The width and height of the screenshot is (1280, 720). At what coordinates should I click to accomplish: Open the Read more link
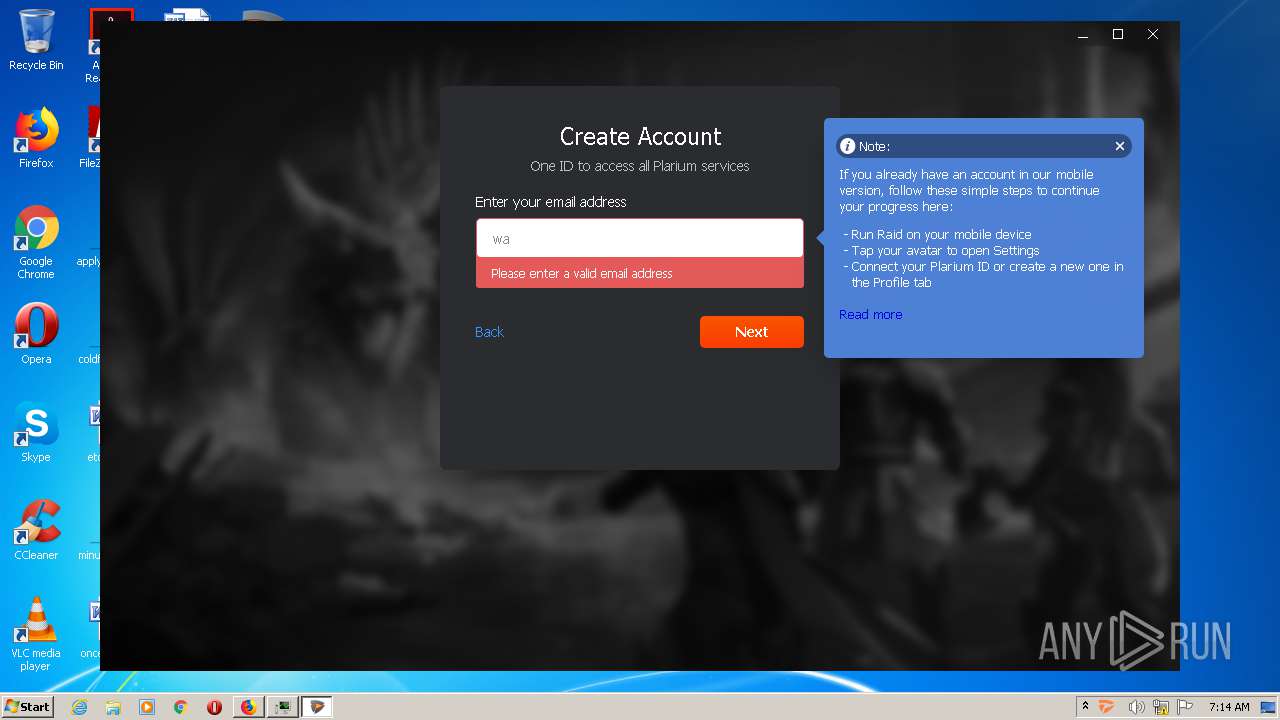coord(870,314)
